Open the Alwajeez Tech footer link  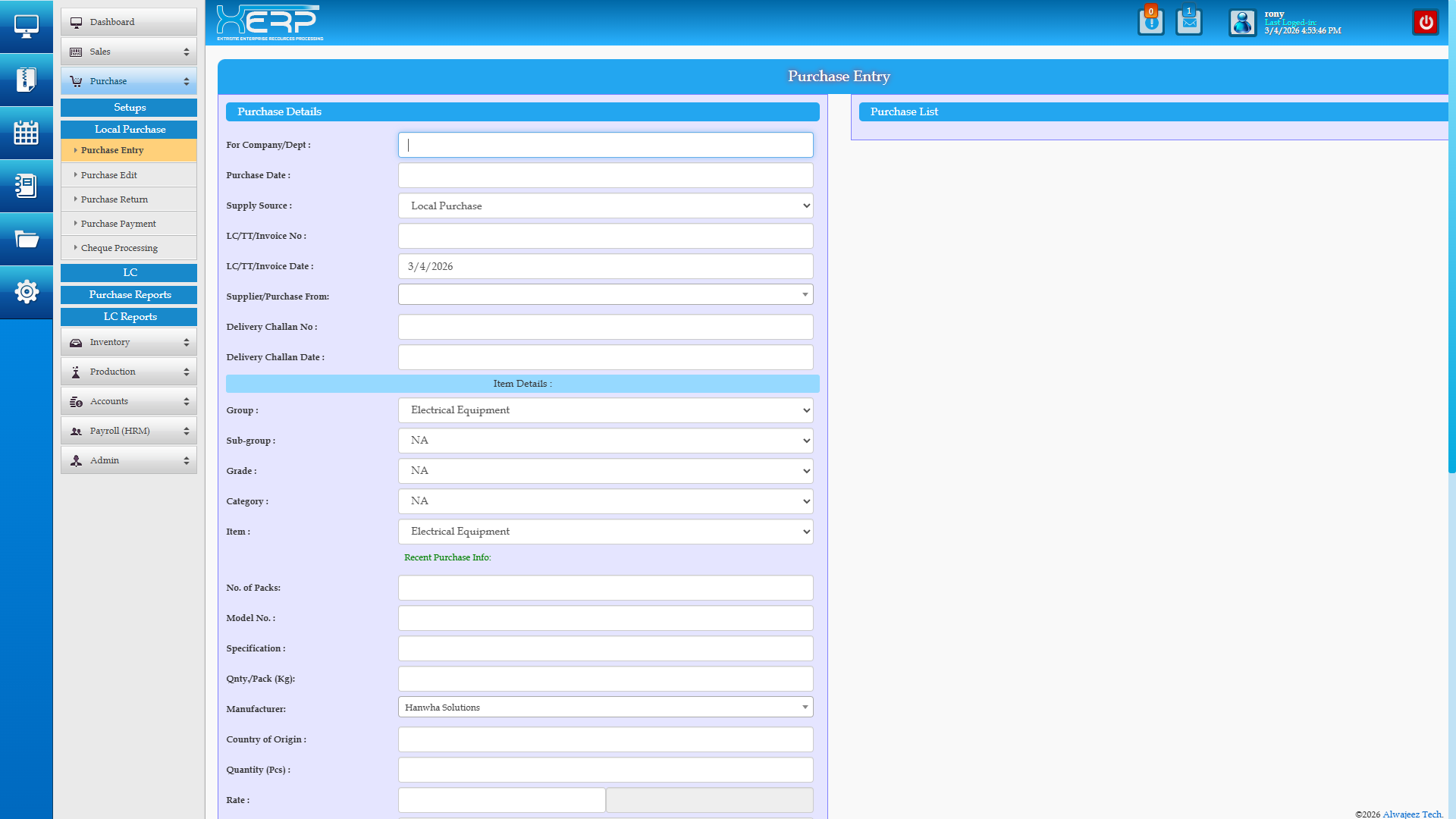tap(1411, 814)
